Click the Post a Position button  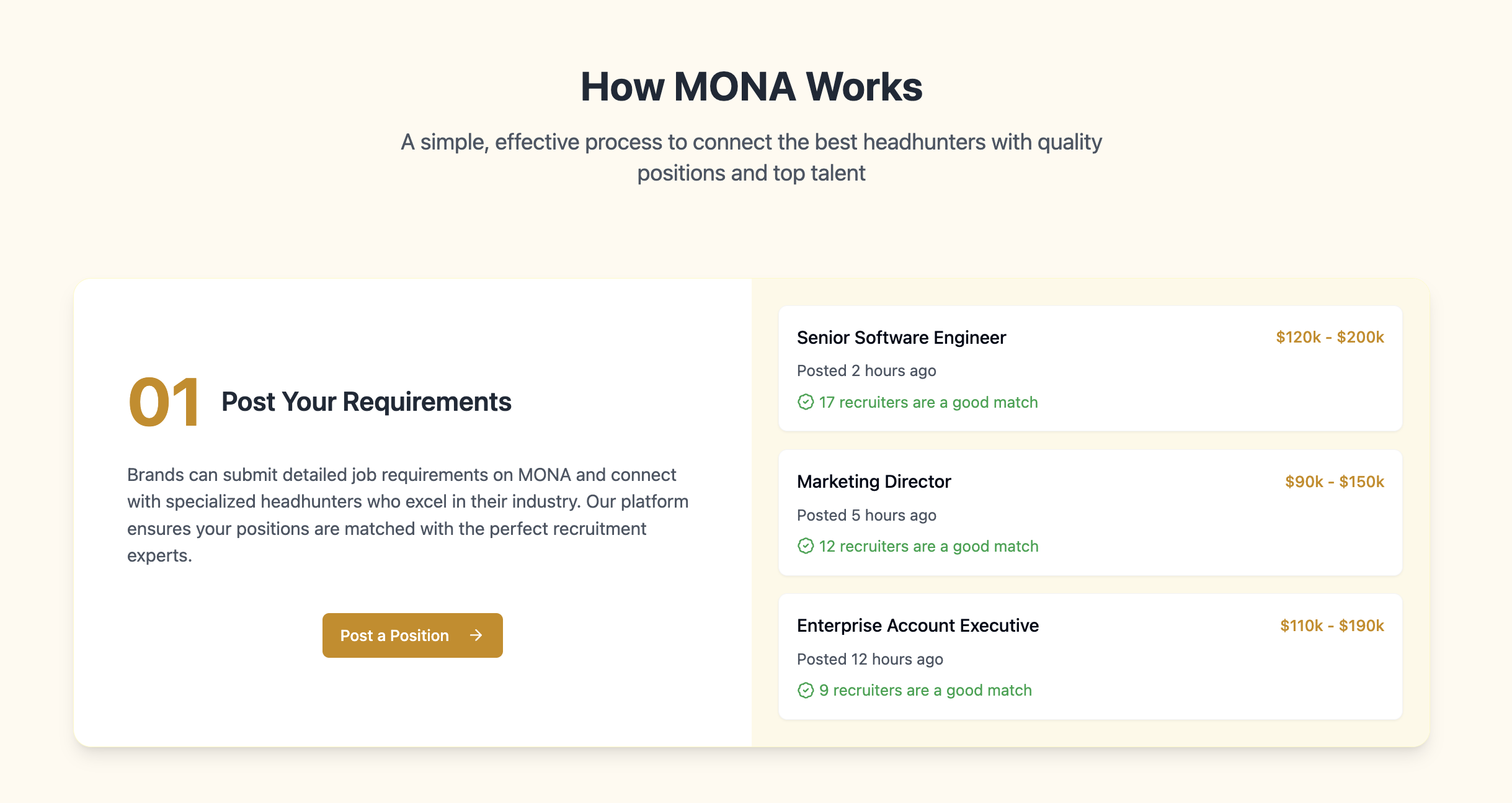pyautogui.click(x=412, y=635)
